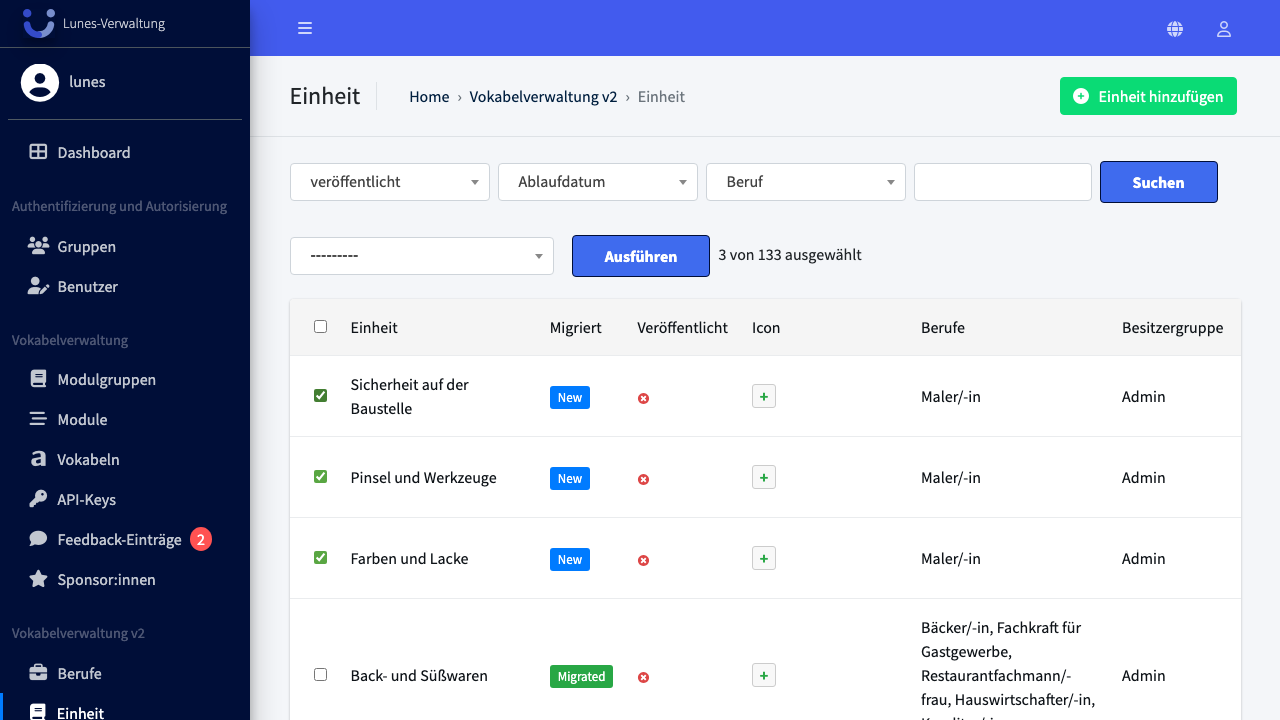Sort by the Einheit column header

coord(374,328)
